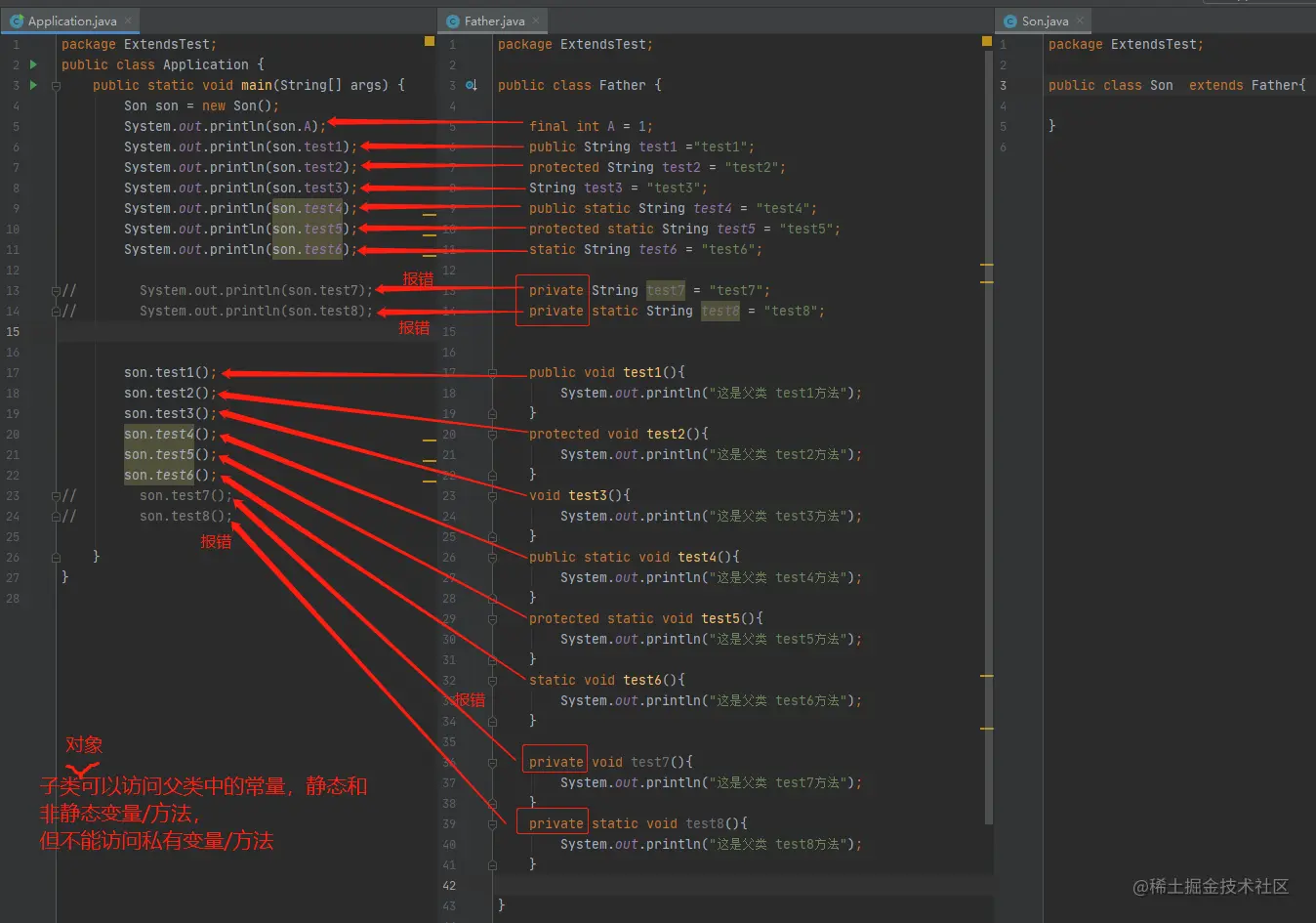Switch to the Son.java tab
1316x923 pixels.
(x=1045, y=21)
